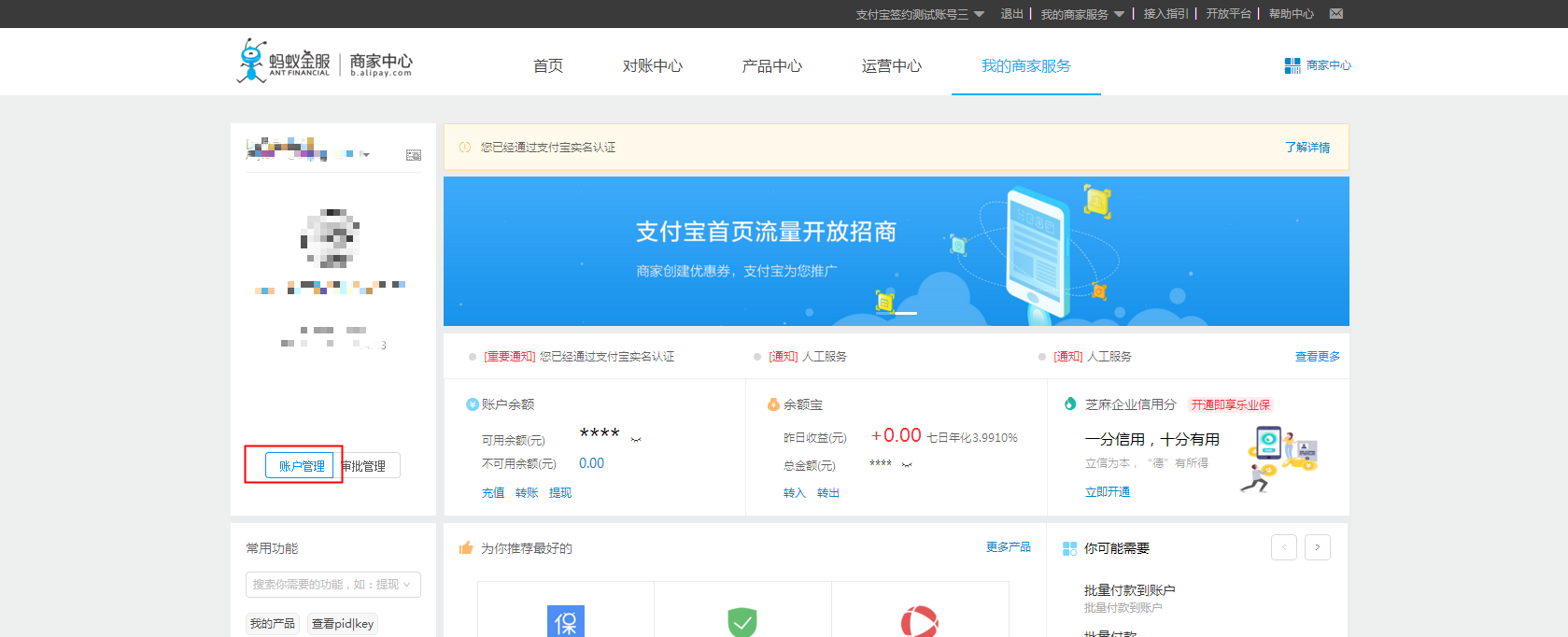Click 了解详情 in the verification notice
This screenshot has height=637, width=1568.
coord(1307,148)
